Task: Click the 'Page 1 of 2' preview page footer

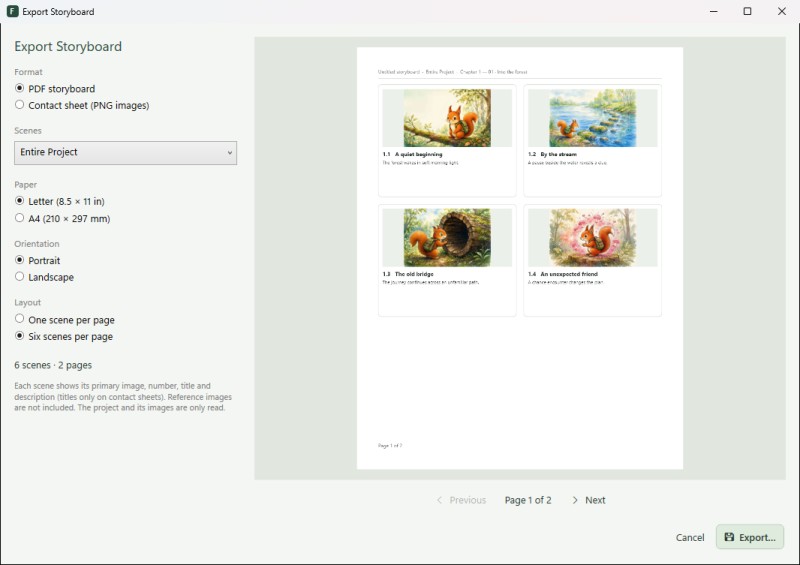Action: pos(390,446)
